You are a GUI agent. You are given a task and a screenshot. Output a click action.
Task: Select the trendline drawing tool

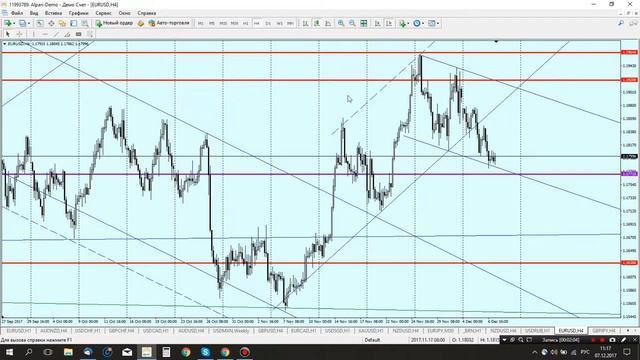pyautogui.click(x=56, y=34)
